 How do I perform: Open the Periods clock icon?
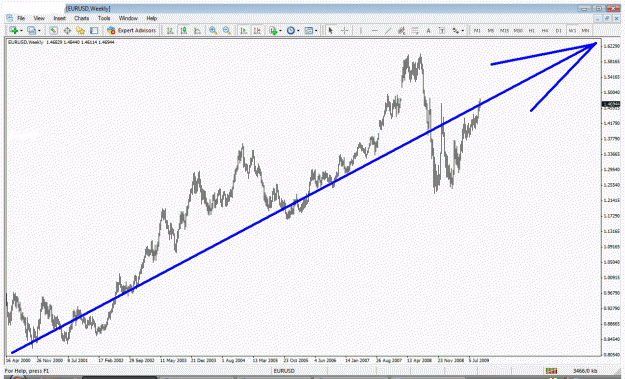pyautogui.click(x=291, y=30)
